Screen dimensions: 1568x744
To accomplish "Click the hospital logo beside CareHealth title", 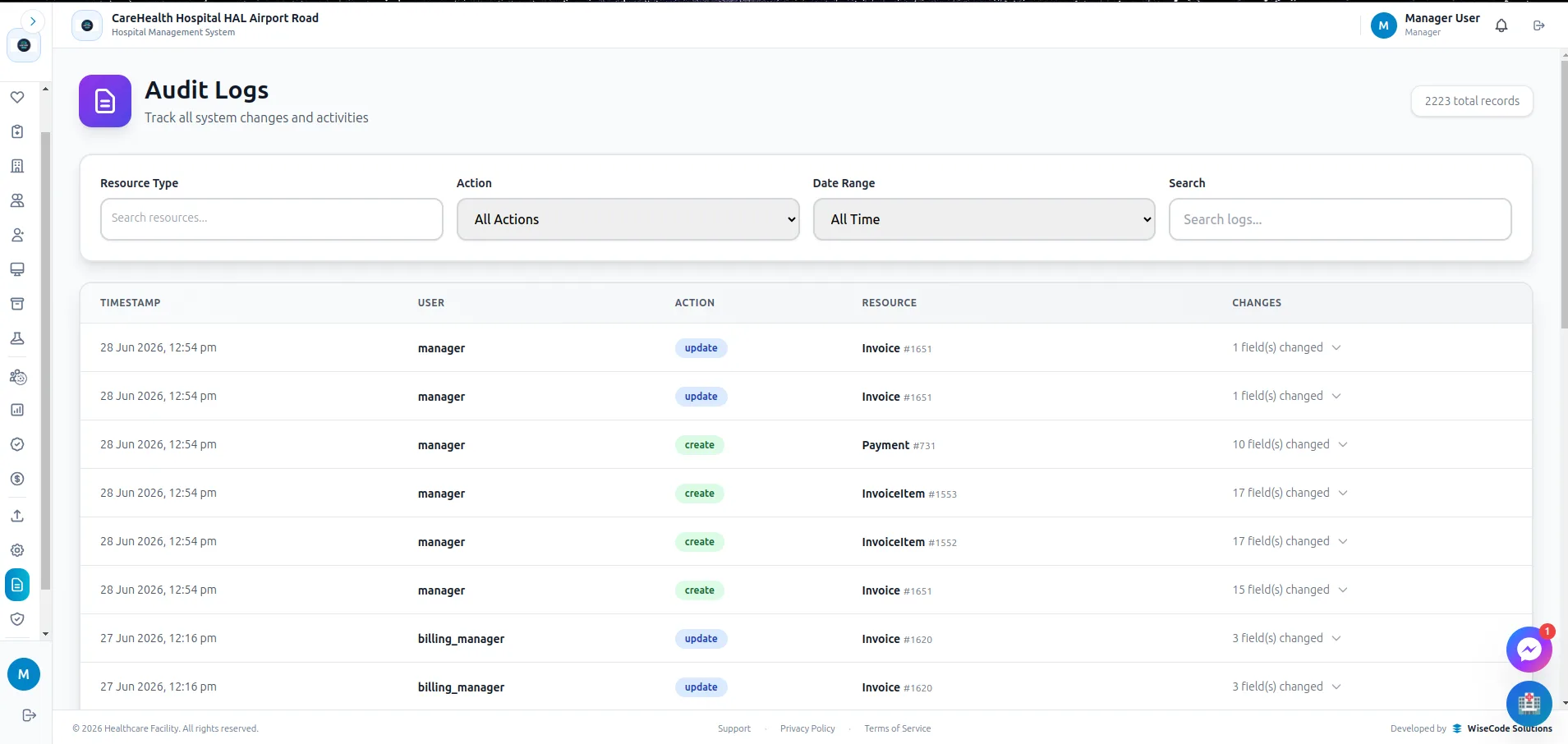I will click(x=87, y=25).
